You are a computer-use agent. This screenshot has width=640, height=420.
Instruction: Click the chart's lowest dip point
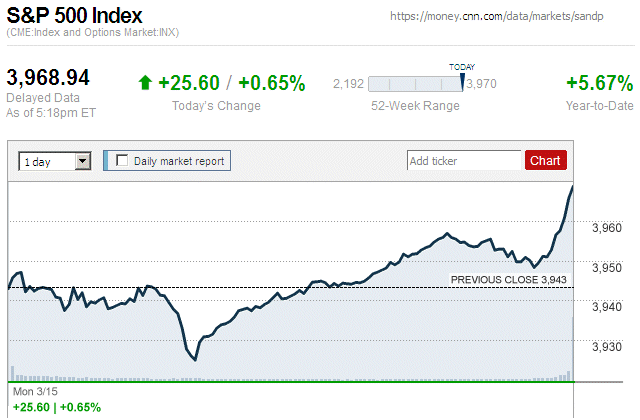pos(195,359)
